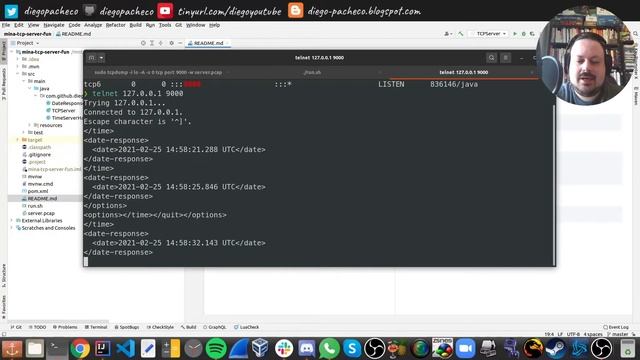Open Google Chrome from the dock

point(80,349)
